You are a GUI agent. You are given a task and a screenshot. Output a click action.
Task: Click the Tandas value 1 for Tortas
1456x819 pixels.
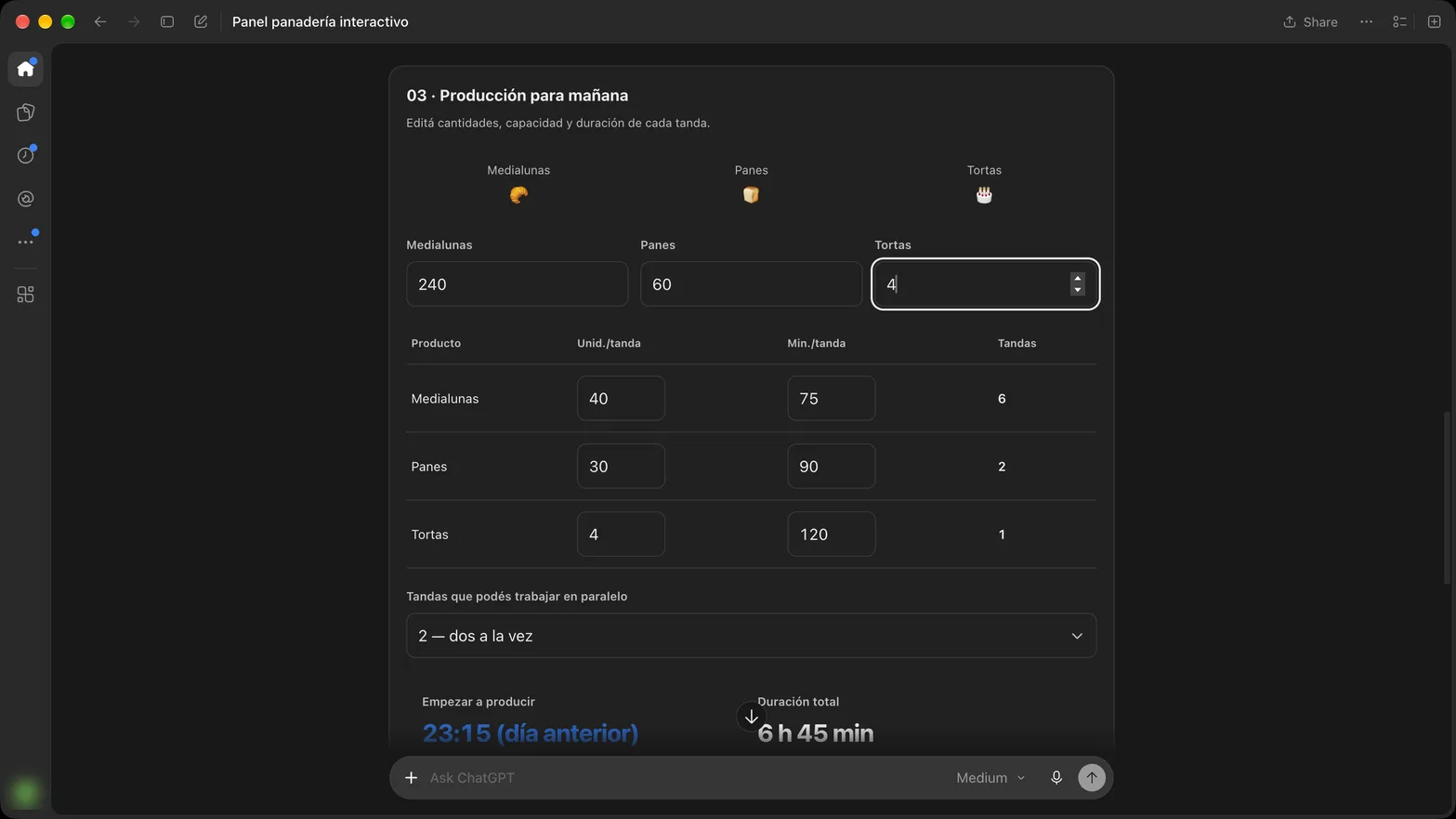1002,534
